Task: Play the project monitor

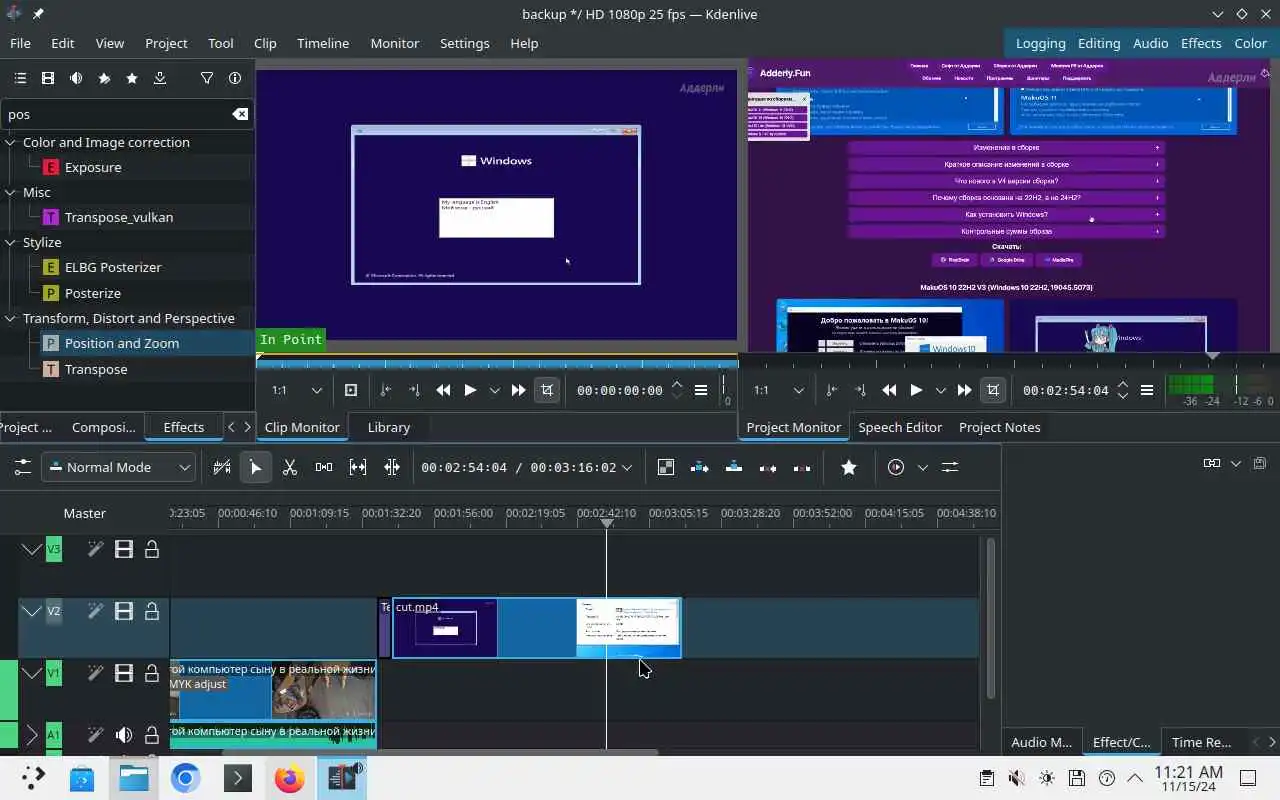Action: coord(916,390)
